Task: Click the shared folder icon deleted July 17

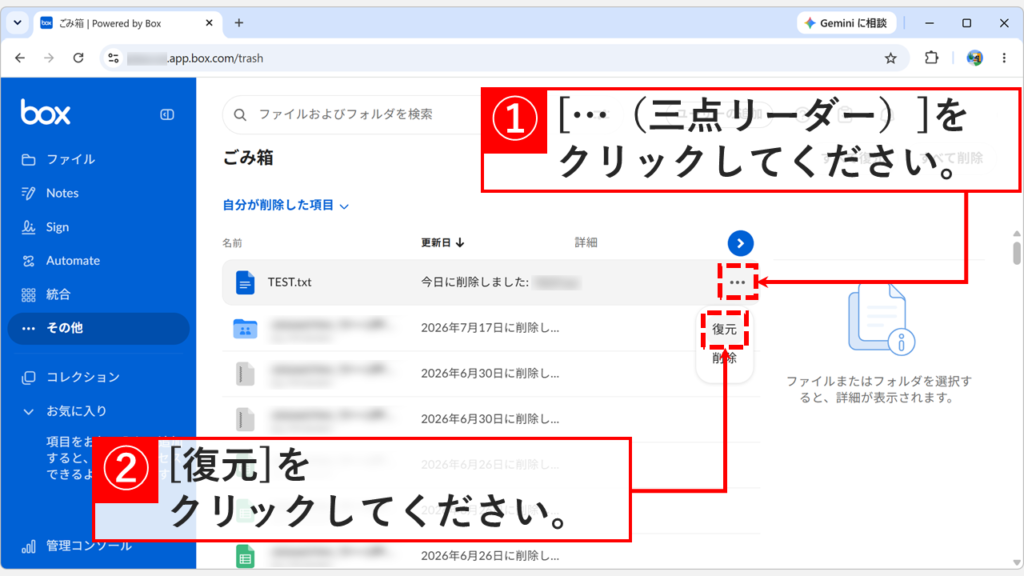Action: [x=245, y=328]
